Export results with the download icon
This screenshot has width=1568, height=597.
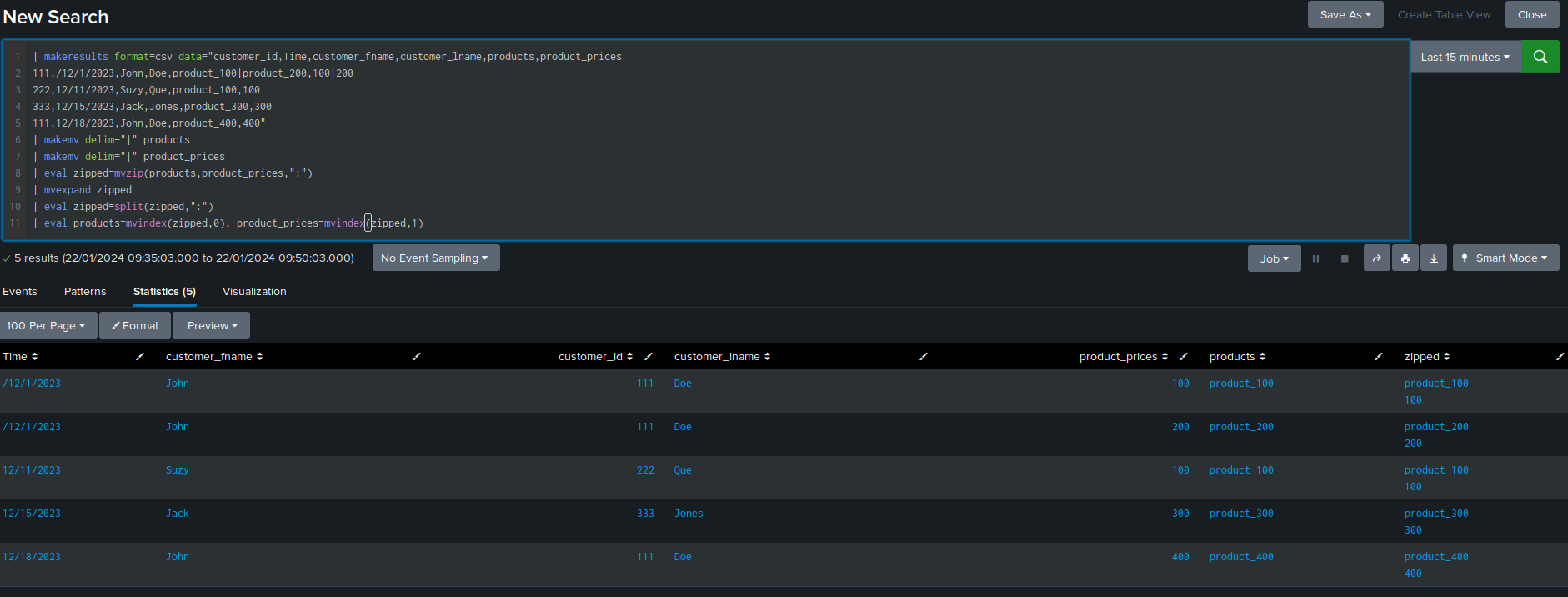[x=1433, y=258]
